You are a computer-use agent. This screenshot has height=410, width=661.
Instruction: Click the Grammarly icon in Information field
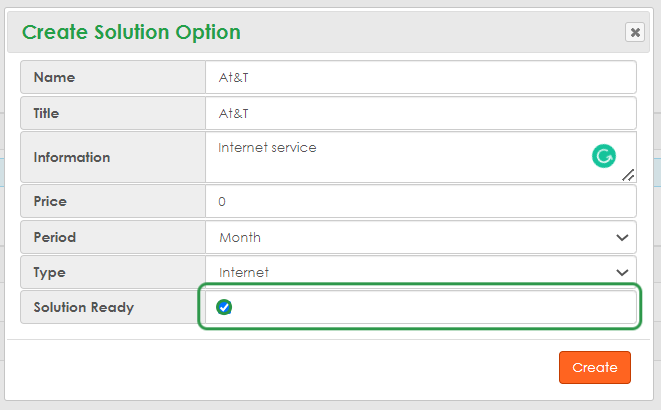pyautogui.click(x=603, y=155)
